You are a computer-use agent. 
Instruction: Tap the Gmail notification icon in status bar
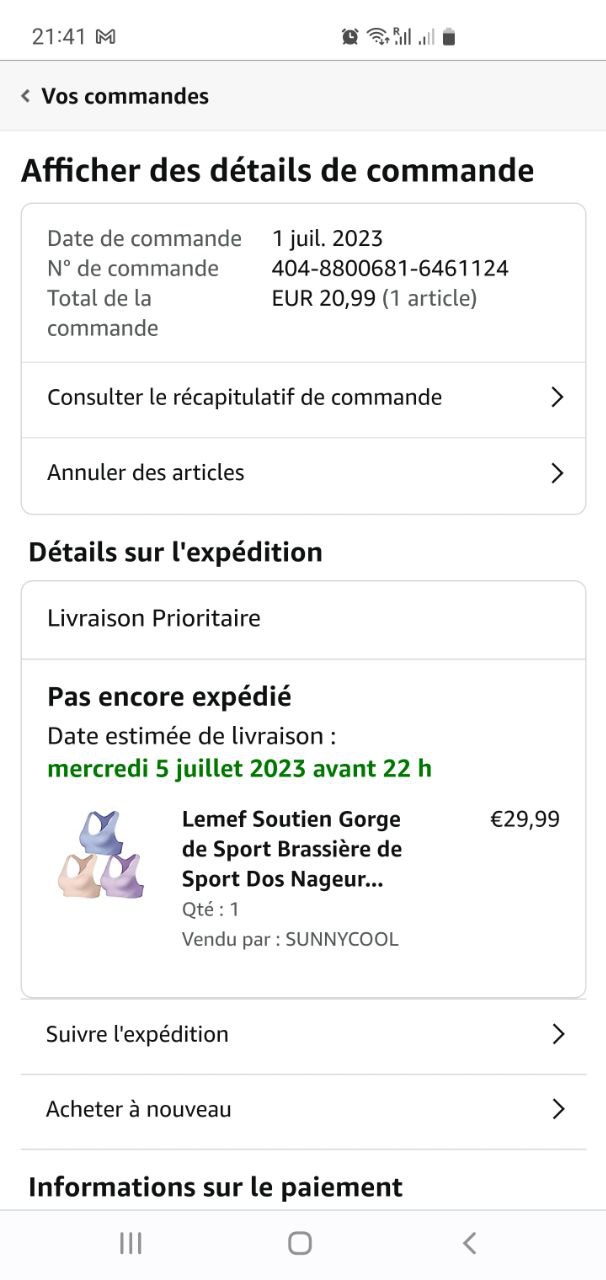point(105,37)
